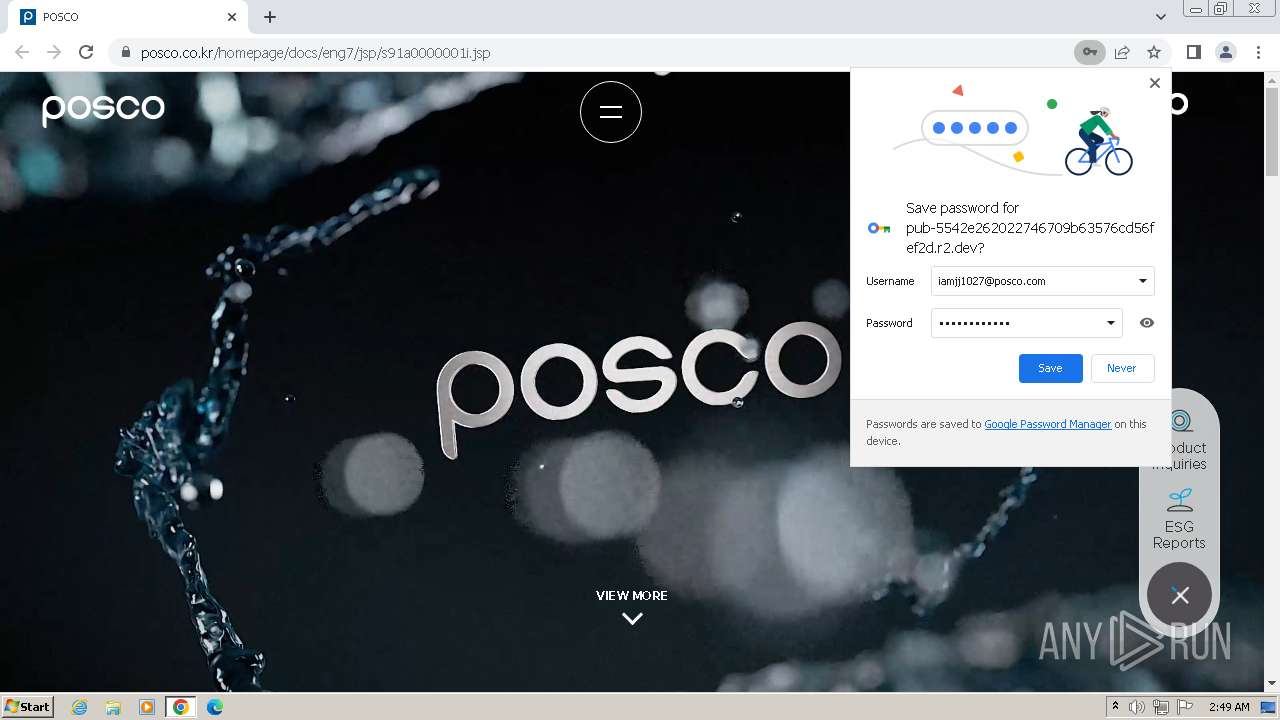This screenshot has height=720, width=1280.
Task: Expand the Username dropdown
Action: 1142,281
